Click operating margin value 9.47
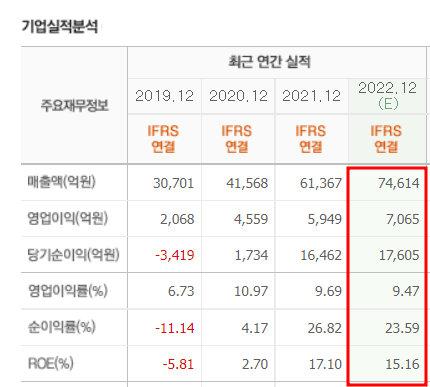This screenshot has height=387, width=430. (x=406, y=292)
